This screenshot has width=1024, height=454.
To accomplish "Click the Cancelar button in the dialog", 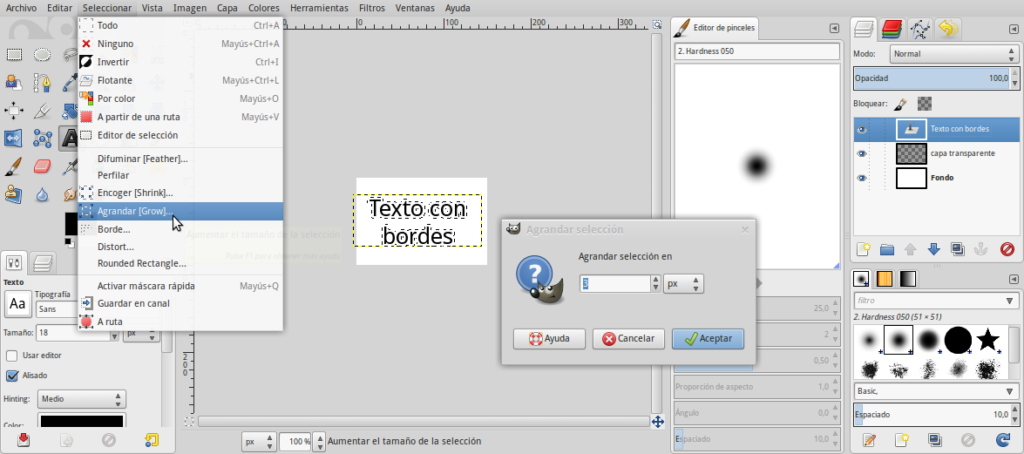I will [x=629, y=339].
